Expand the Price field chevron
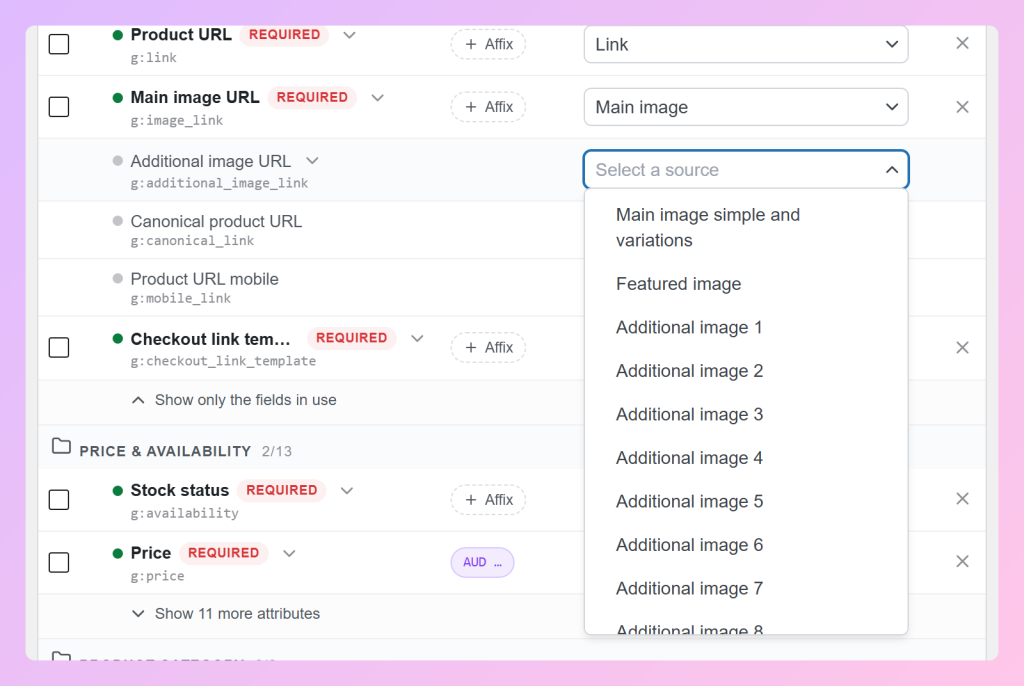This screenshot has width=1024, height=686. pos(289,553)
